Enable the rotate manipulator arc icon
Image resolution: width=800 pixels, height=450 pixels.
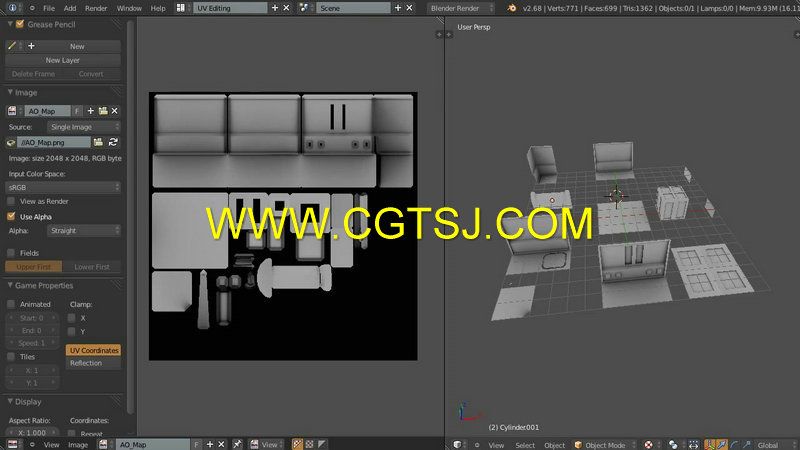735,445
